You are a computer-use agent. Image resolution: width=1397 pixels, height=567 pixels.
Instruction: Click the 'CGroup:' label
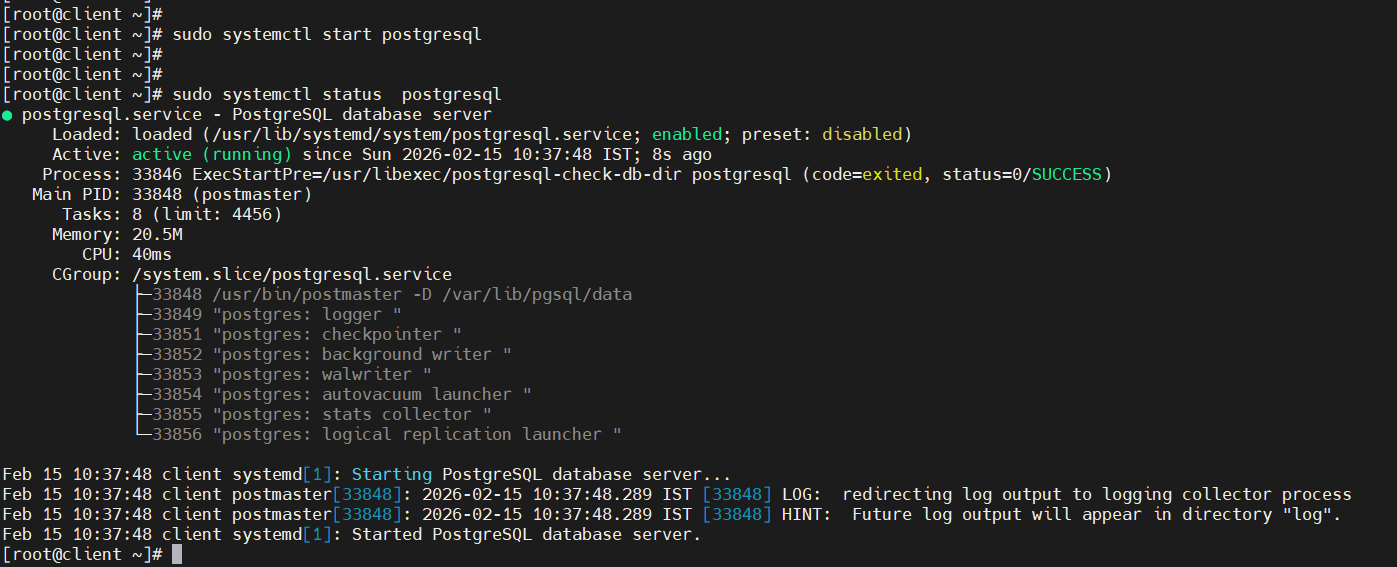click(x=87, y=274)
